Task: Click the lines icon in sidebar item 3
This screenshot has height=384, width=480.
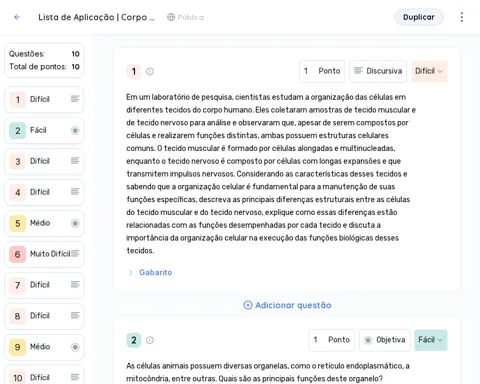Action: (x=75, y=161)
